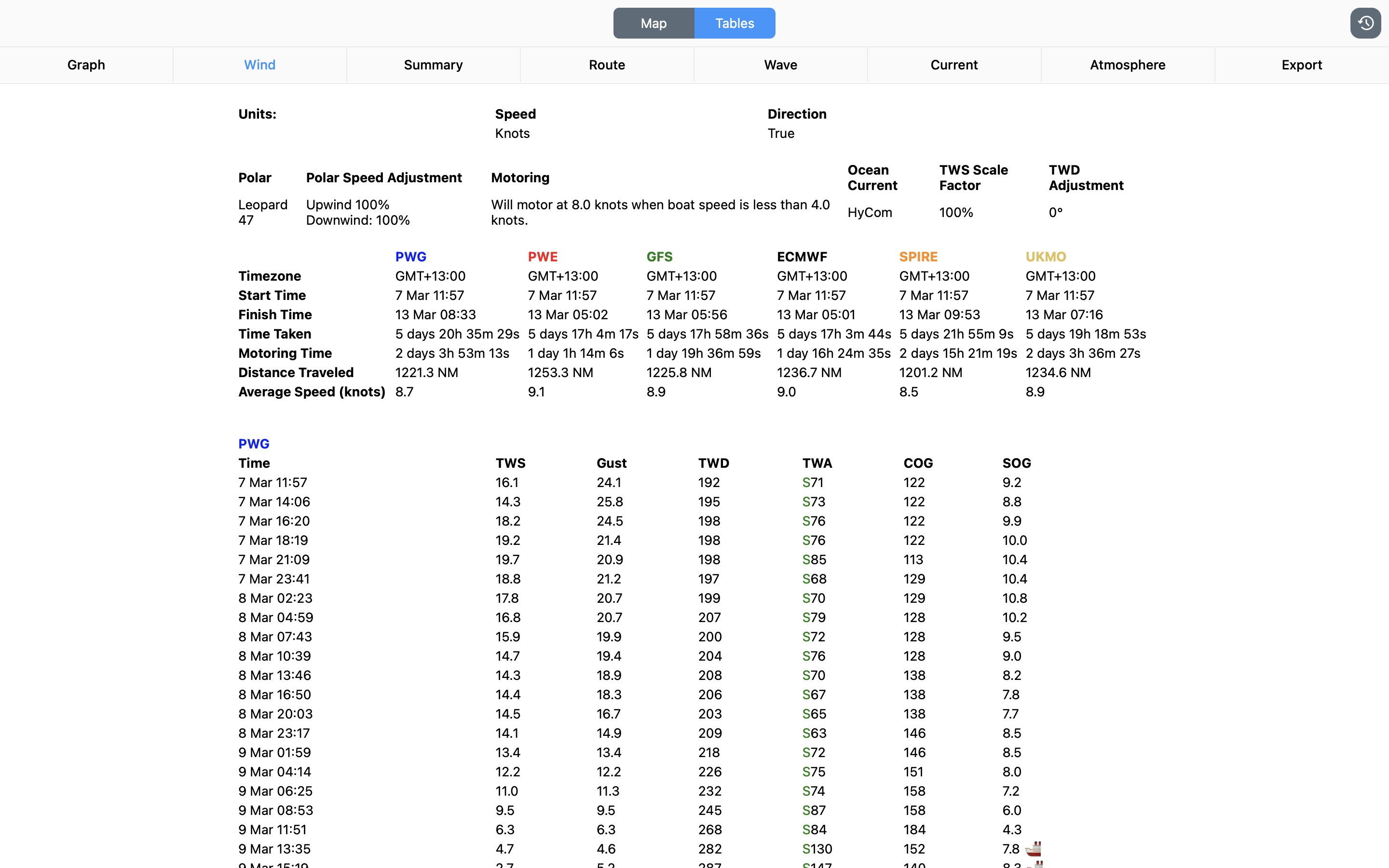This screenshot has height=868, width=1389.
Task: Open the routing history panel
Action: click(1365, 23)
